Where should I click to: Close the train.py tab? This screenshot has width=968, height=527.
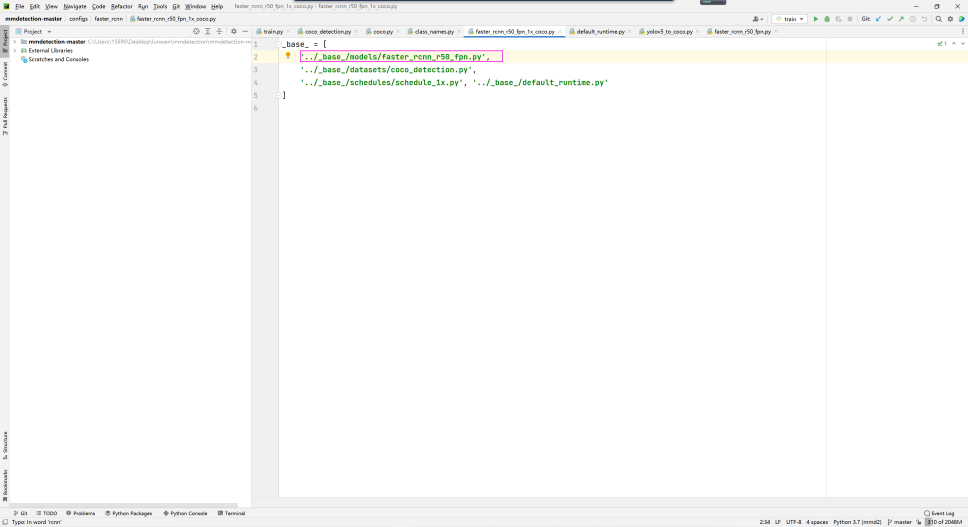coord(288,31)
